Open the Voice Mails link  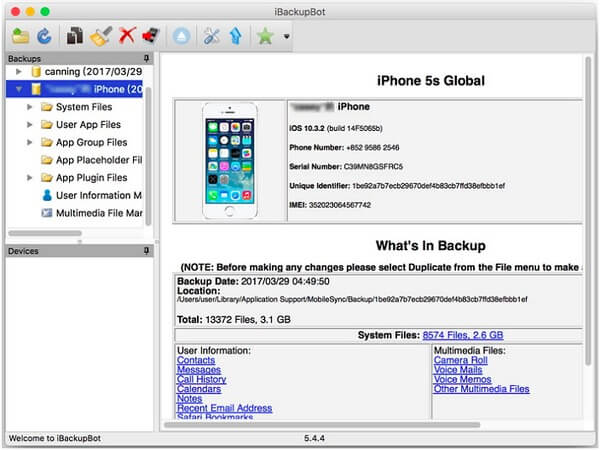[x=458, y=370]
